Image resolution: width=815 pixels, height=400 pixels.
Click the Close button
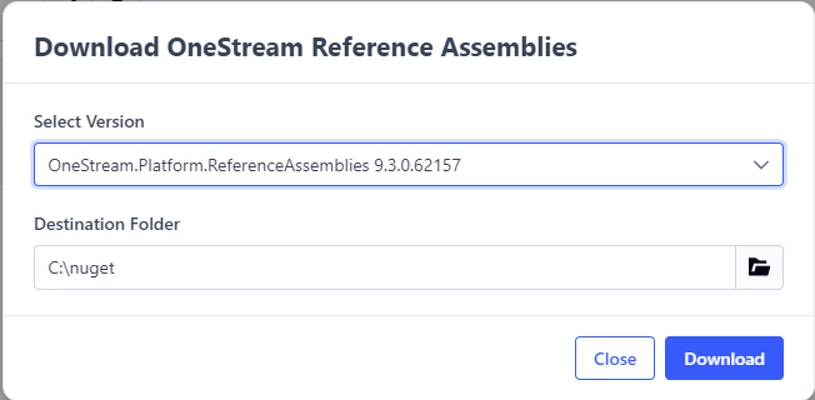click(615, 358)
